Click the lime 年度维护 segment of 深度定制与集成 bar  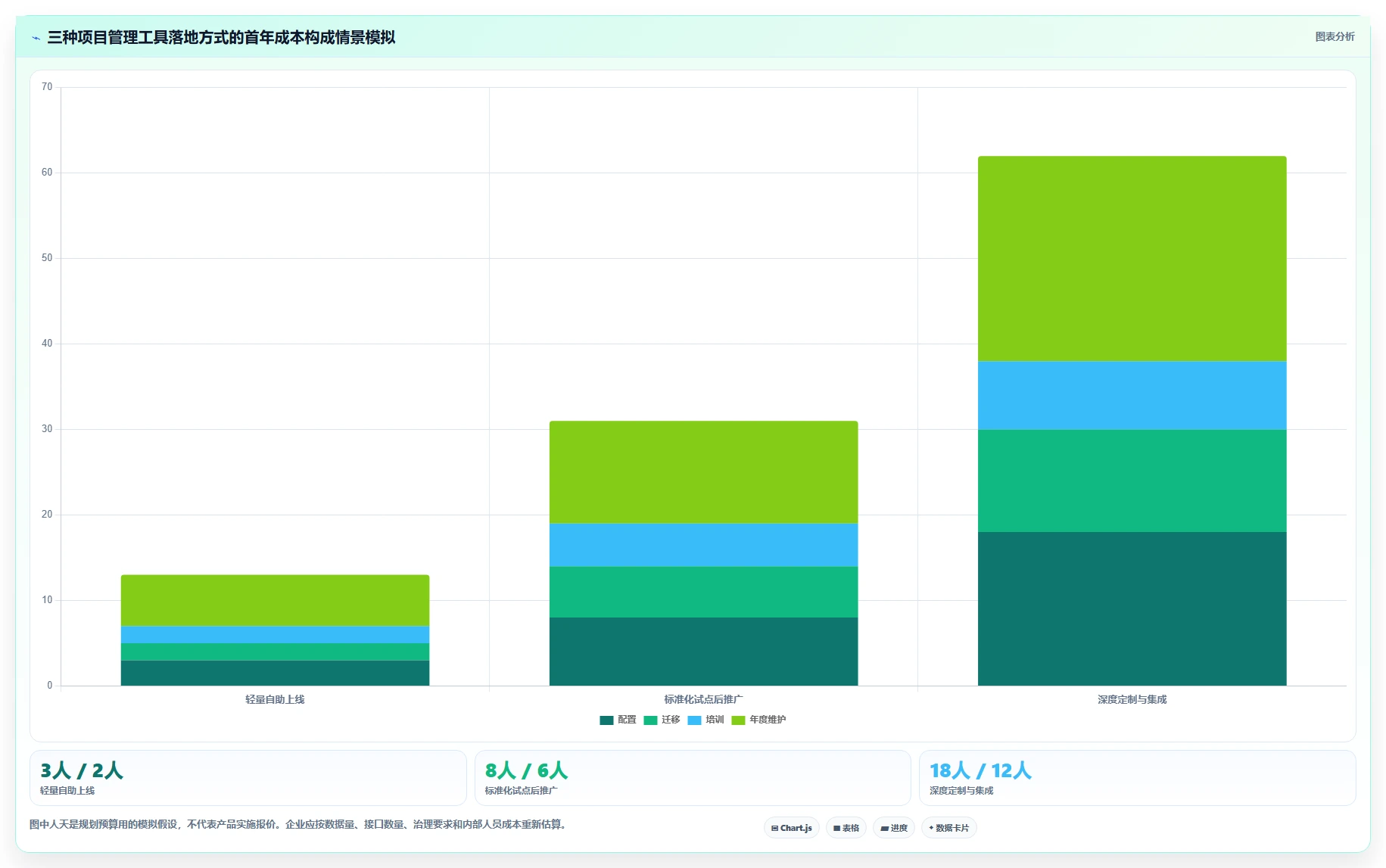coord(1132,259)
